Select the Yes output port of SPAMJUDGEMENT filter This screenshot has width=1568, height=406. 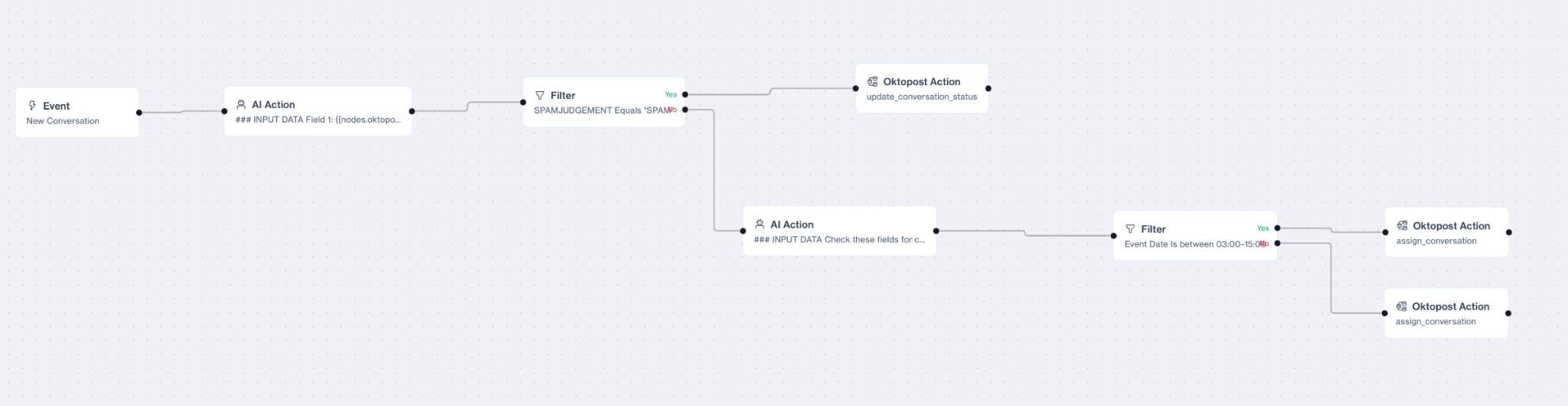point(685,95)
